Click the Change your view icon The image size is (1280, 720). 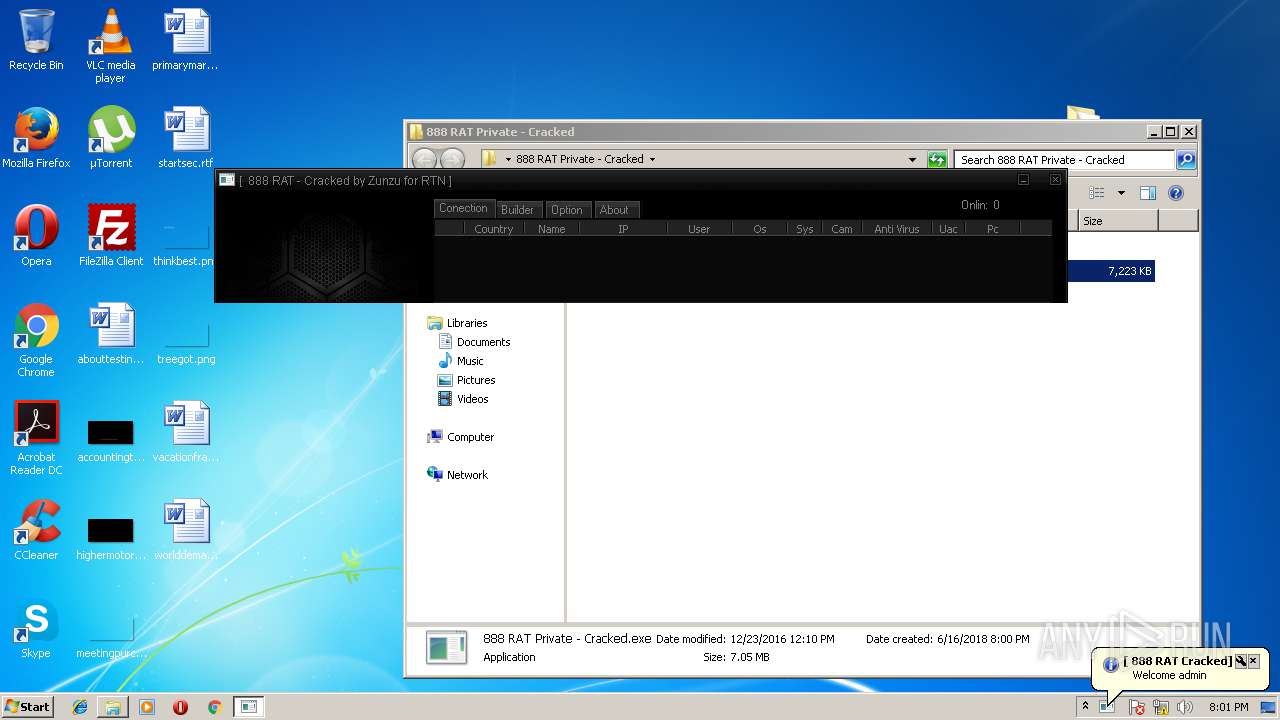point(1097,193)
